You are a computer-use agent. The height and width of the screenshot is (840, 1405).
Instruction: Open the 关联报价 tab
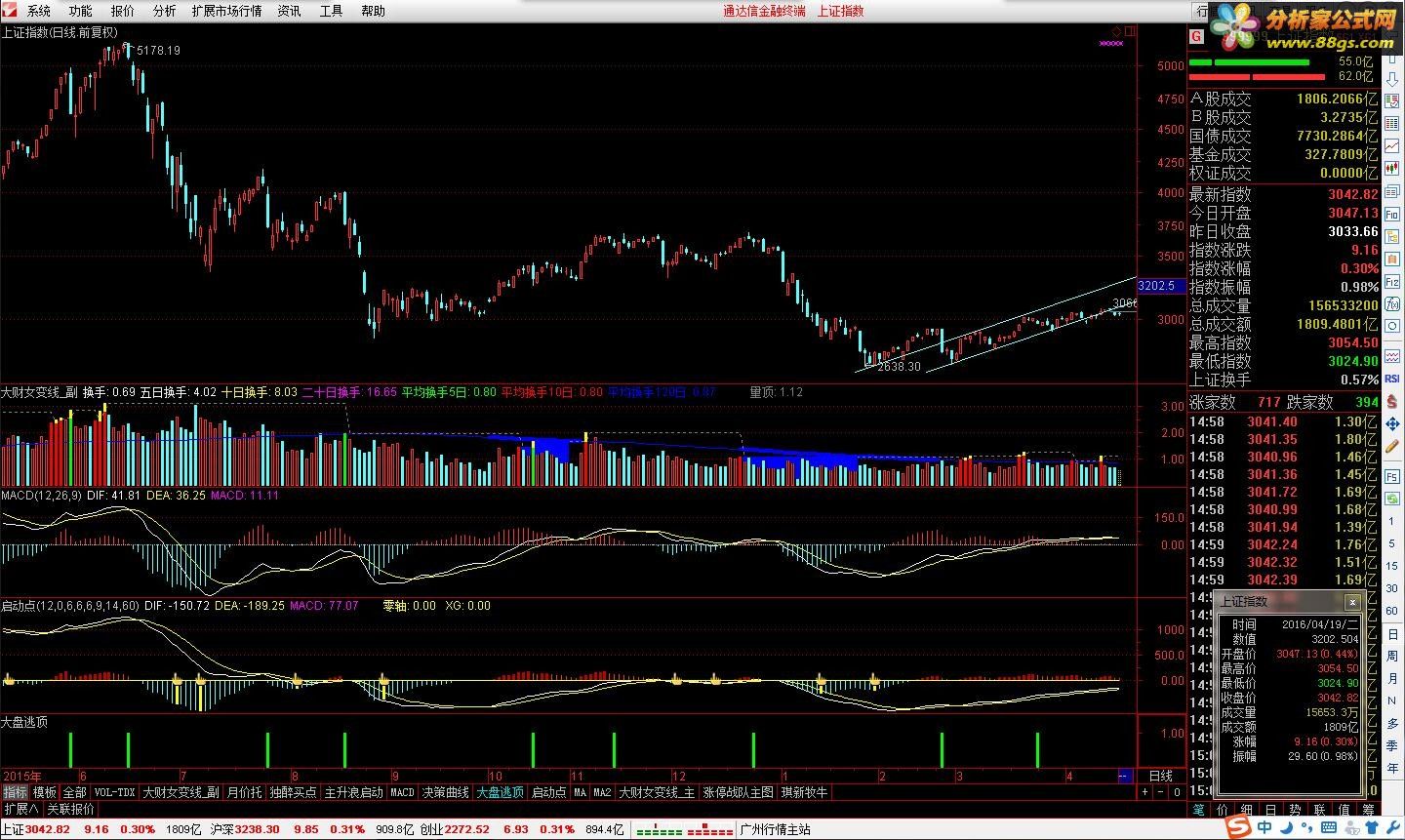pos(71,809)
